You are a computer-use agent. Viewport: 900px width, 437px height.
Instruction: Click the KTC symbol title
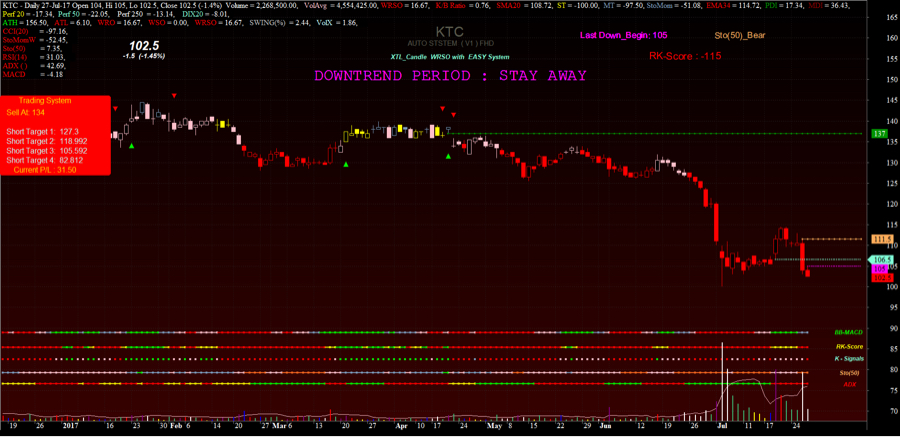tap(451, 32)
